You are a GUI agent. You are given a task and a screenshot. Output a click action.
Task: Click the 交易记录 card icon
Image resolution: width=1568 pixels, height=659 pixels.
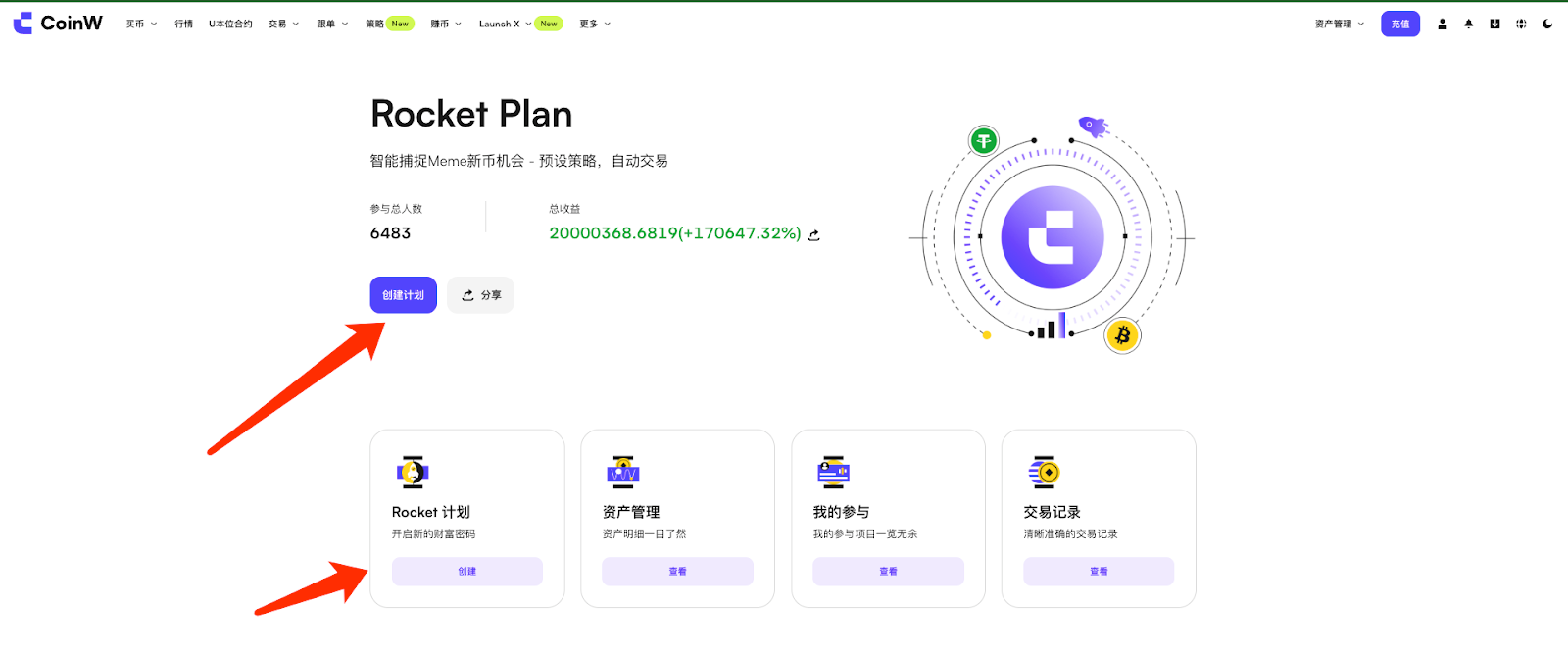coord(1044,473)
